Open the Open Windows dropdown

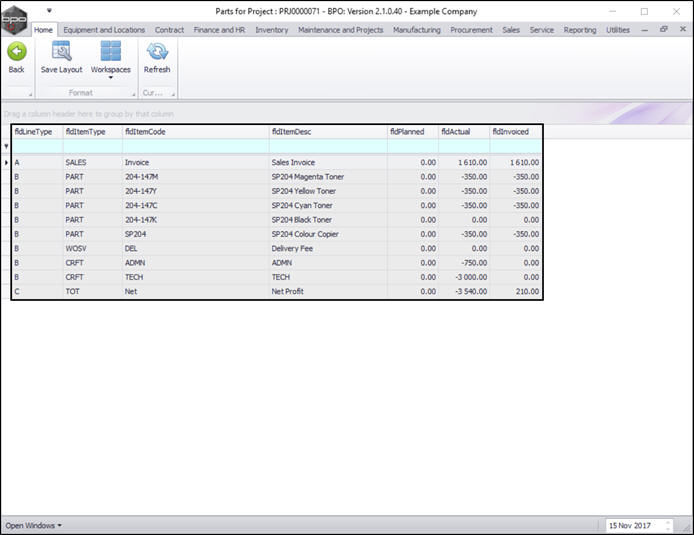tap(34, 526)
